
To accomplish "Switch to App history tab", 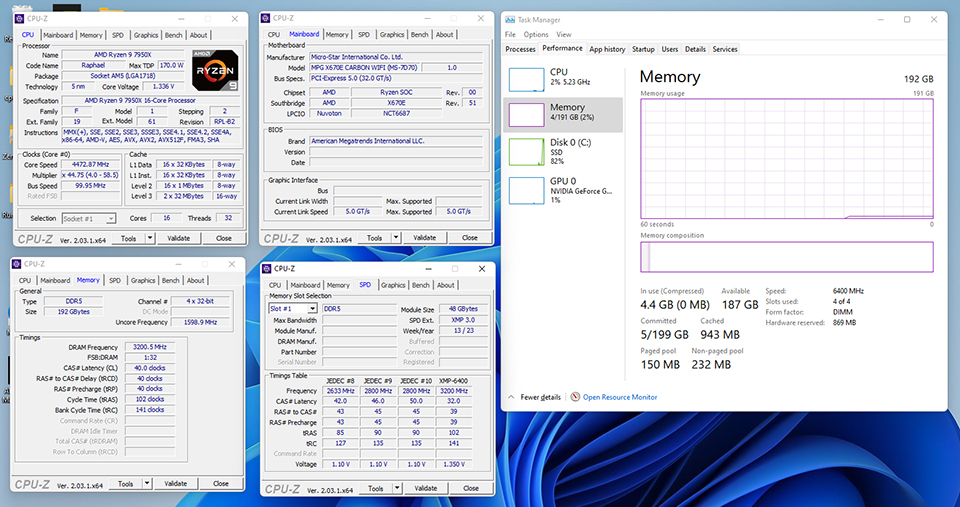I will 607,49.
